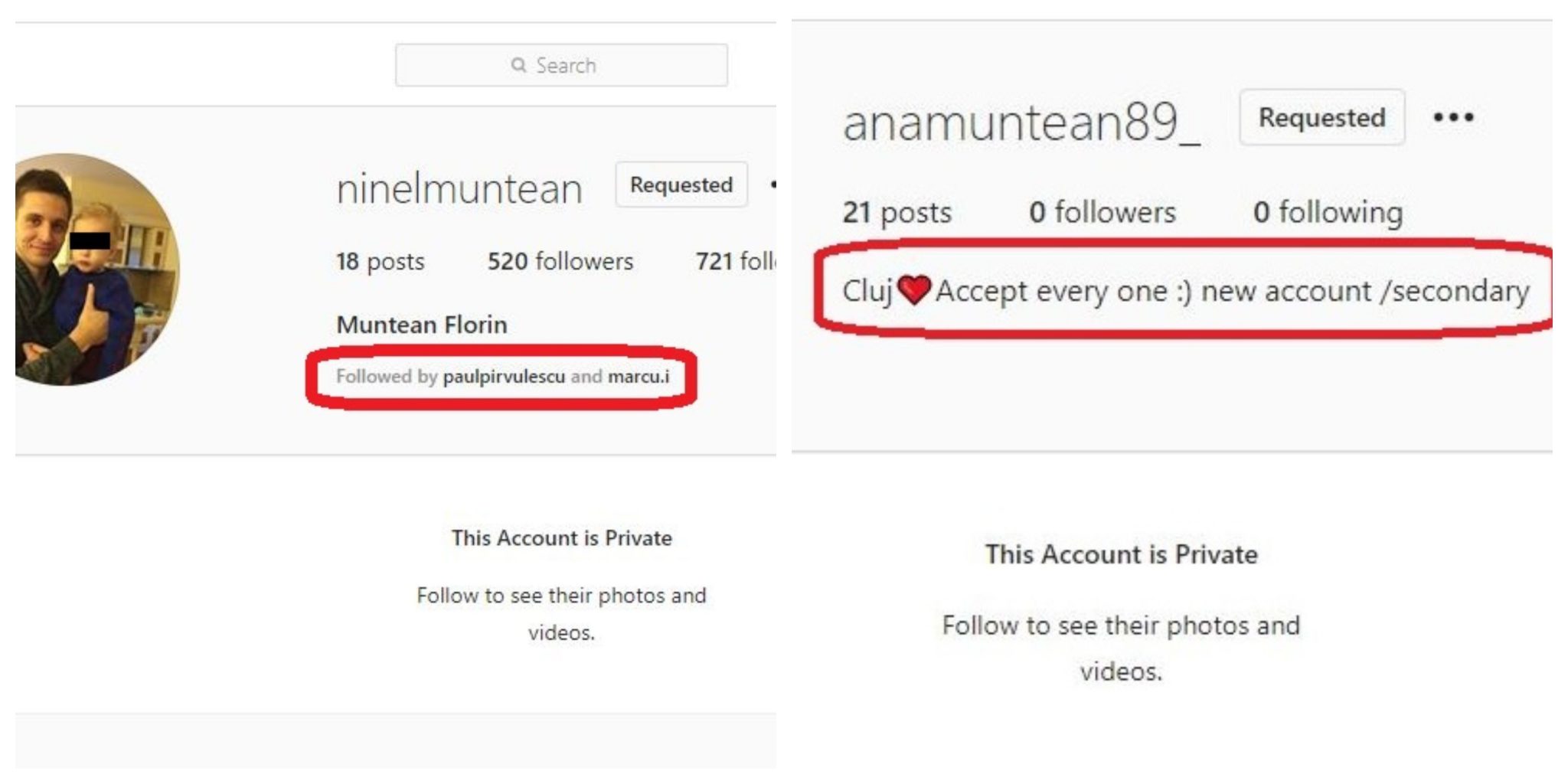The image size is (1568, 784).
Task: Click the magnifier icon in search bar
Action: (518, 65)
